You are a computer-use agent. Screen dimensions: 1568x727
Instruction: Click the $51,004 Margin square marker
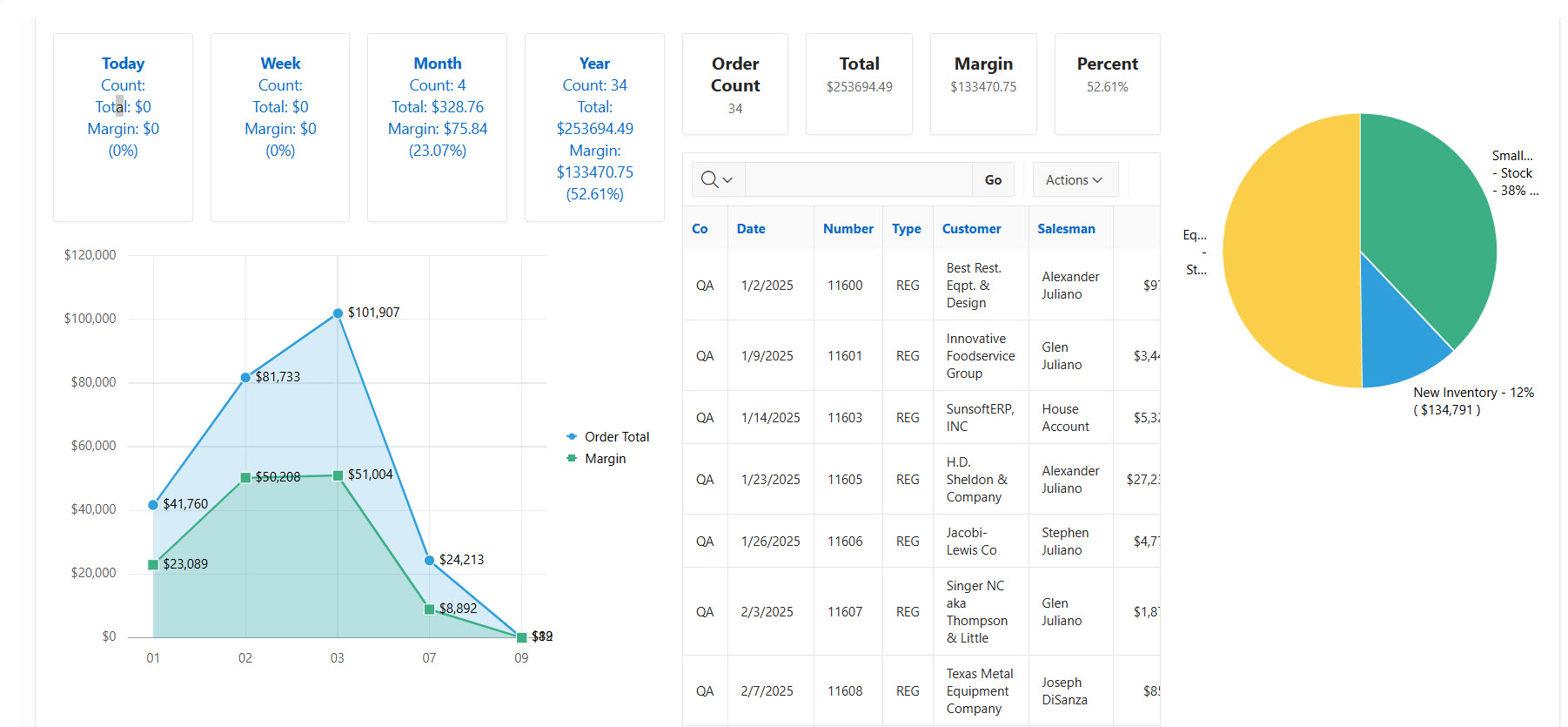pos(338,475)
